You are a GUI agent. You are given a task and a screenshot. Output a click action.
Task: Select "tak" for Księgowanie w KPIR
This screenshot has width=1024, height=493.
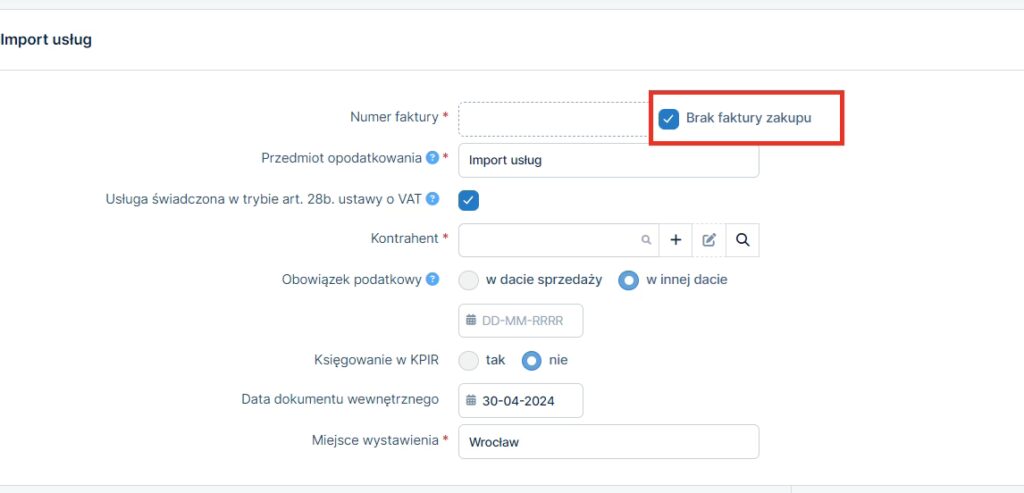click(469, 360)
